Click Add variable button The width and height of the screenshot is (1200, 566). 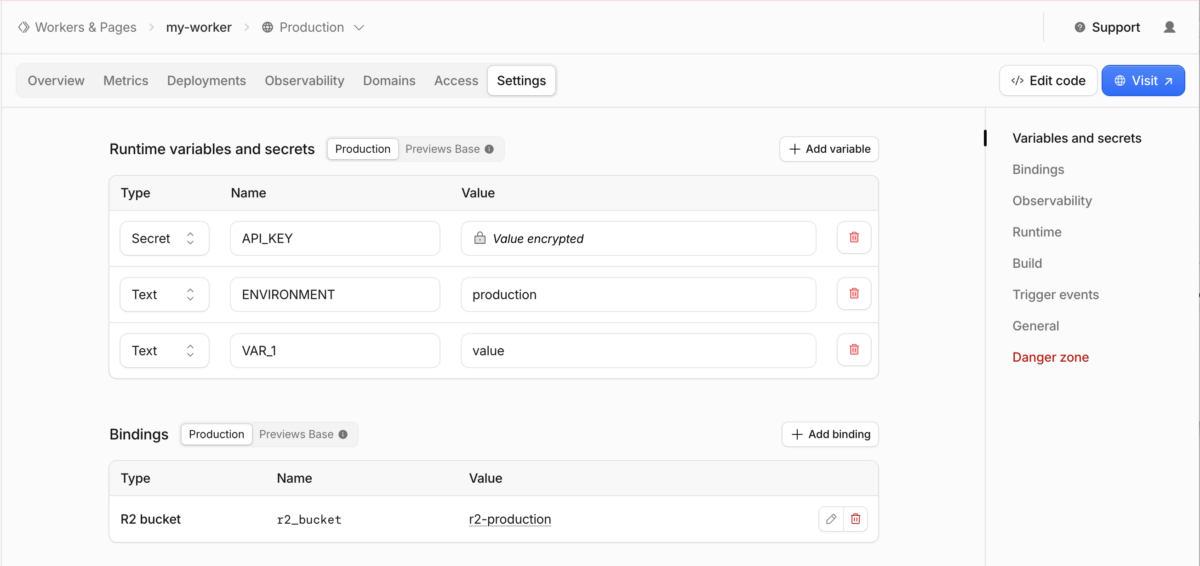click(x=829, y=149)
